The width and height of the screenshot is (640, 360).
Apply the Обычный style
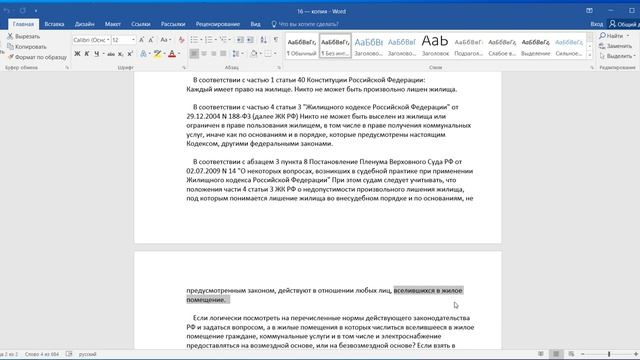[x=302, y=46]
